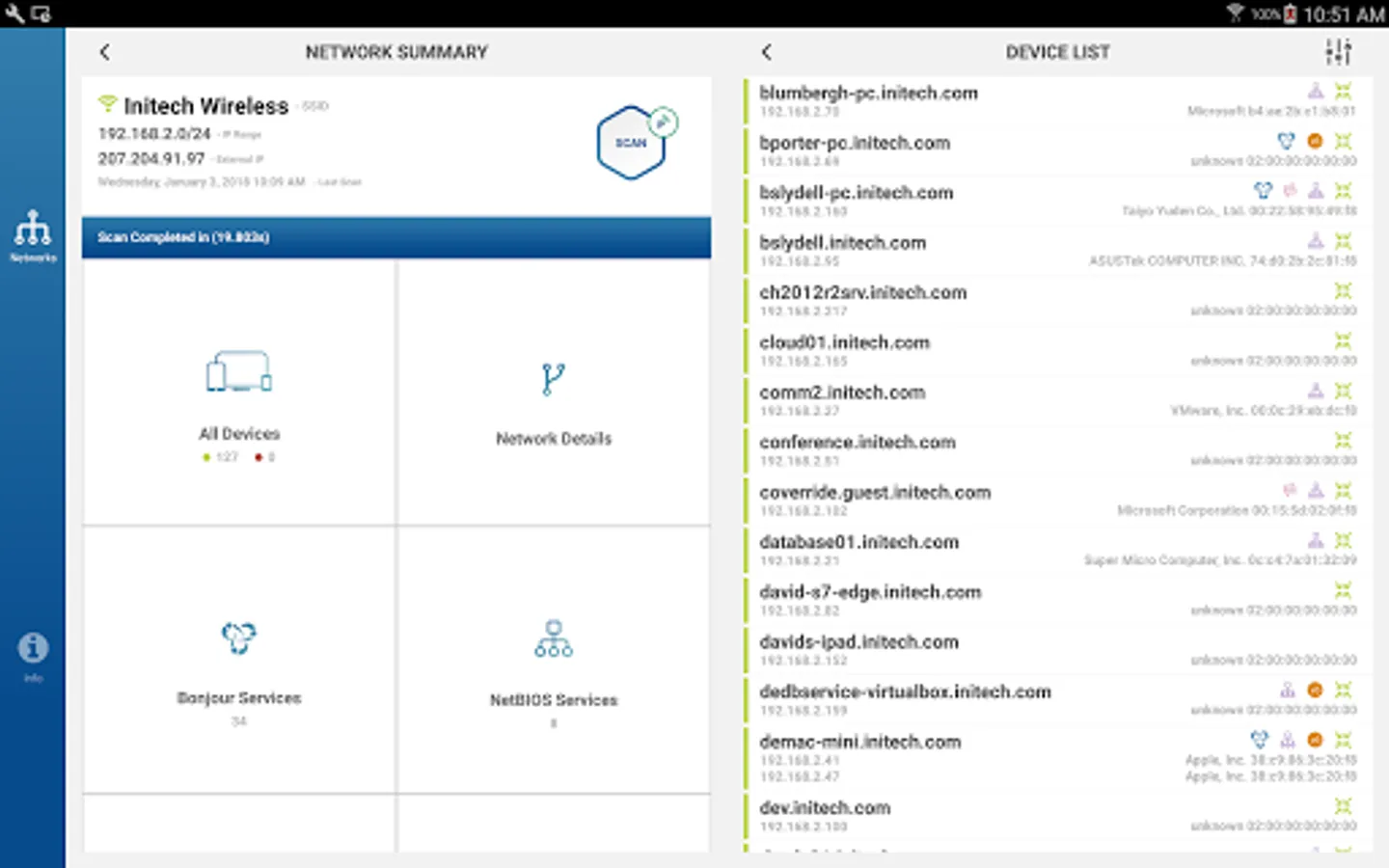Select the Initech Wireless network name

coord(205,106)
